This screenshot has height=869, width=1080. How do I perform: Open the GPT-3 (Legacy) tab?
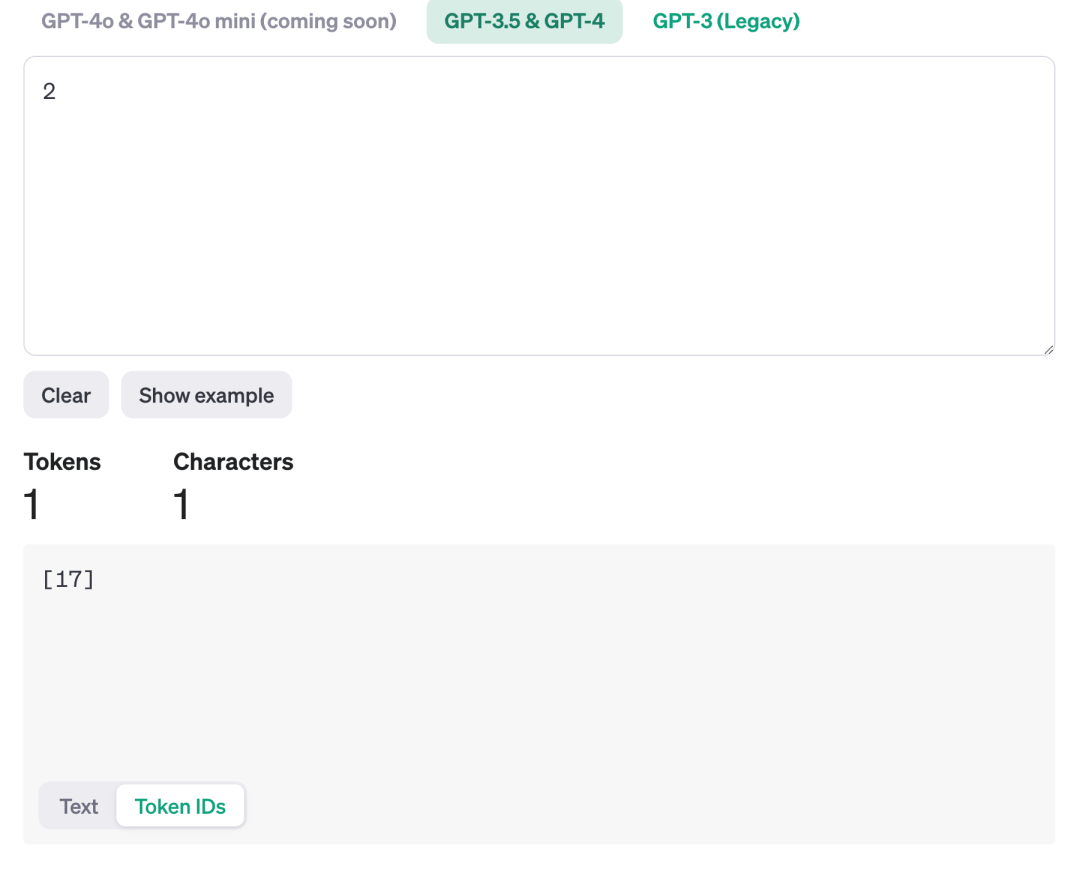tap(726, 21)
